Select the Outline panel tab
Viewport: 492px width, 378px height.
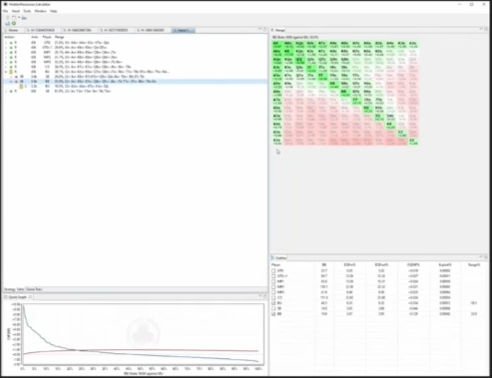tap(279, 258)
